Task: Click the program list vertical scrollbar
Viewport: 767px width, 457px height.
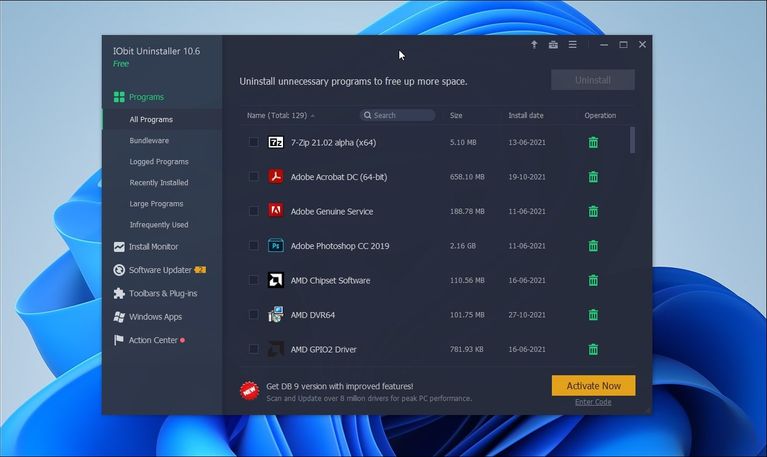Action: pyautogui.click(x=632, y=140)
